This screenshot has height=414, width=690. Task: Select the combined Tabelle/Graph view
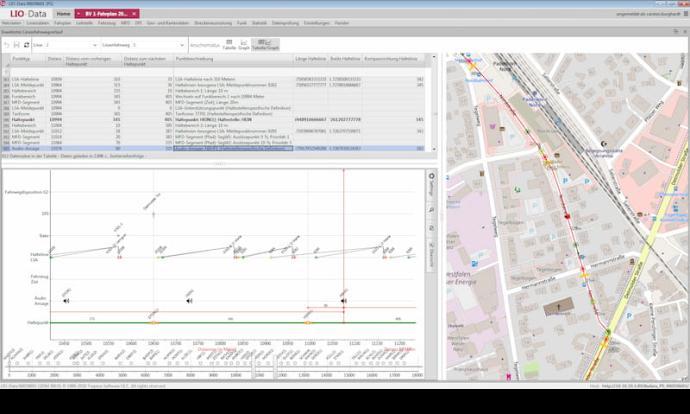pos(265,45)
